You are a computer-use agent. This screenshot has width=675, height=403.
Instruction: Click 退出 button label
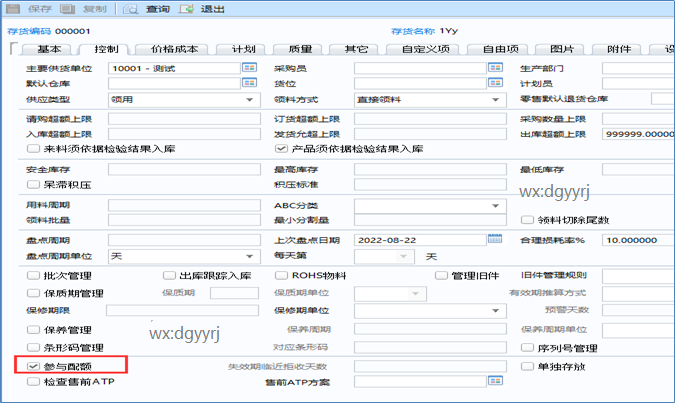[x=212, y=9]
